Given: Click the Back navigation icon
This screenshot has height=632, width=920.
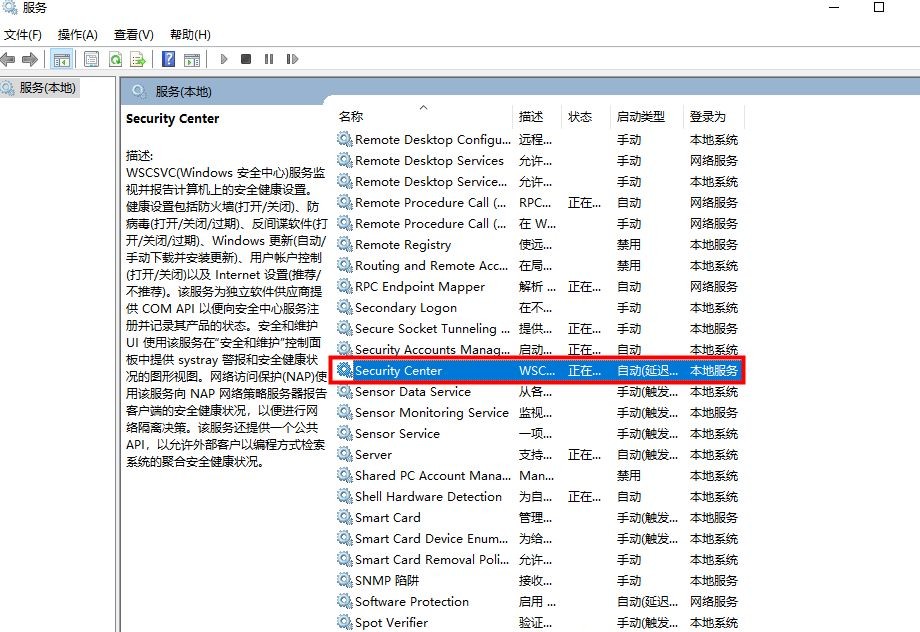Looking at the screenshot, I should tap(8, 58).
